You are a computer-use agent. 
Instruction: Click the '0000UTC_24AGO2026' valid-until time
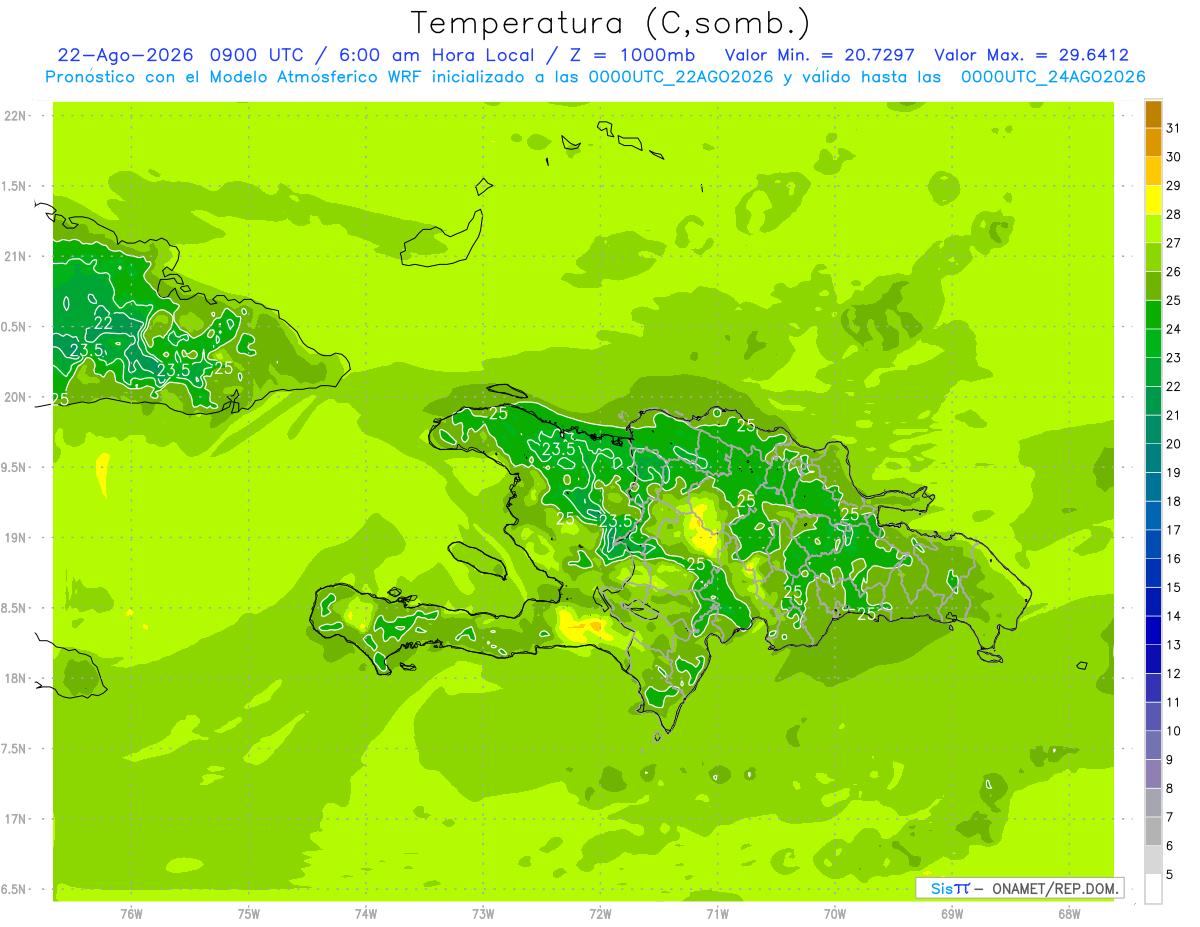click(1053, 77)
